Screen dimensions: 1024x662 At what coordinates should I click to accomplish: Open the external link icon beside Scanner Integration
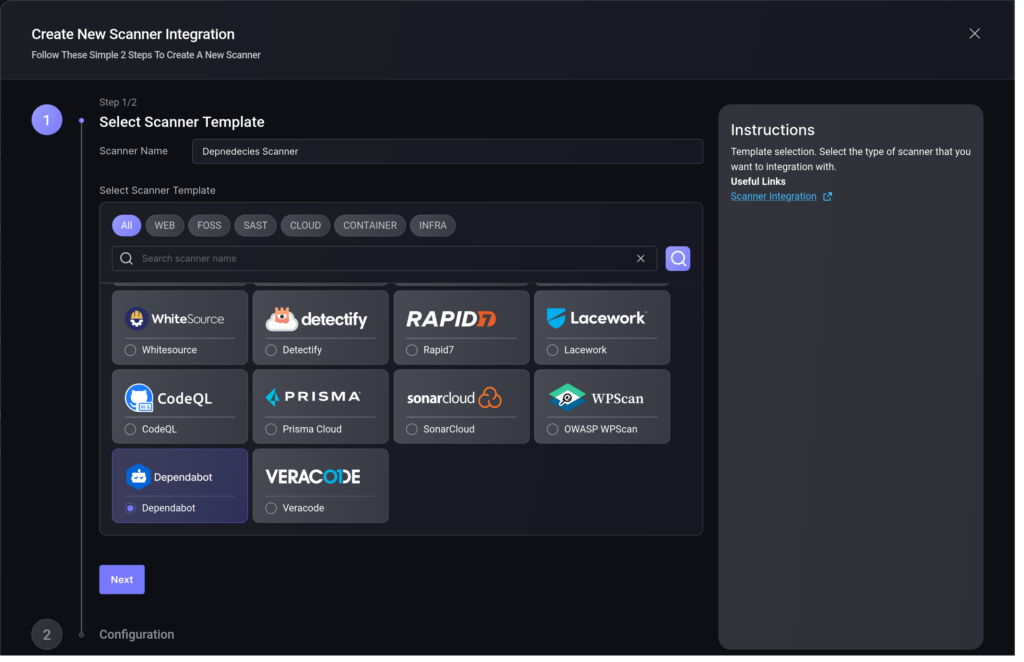pyautogui.click(x=827, y=197)
